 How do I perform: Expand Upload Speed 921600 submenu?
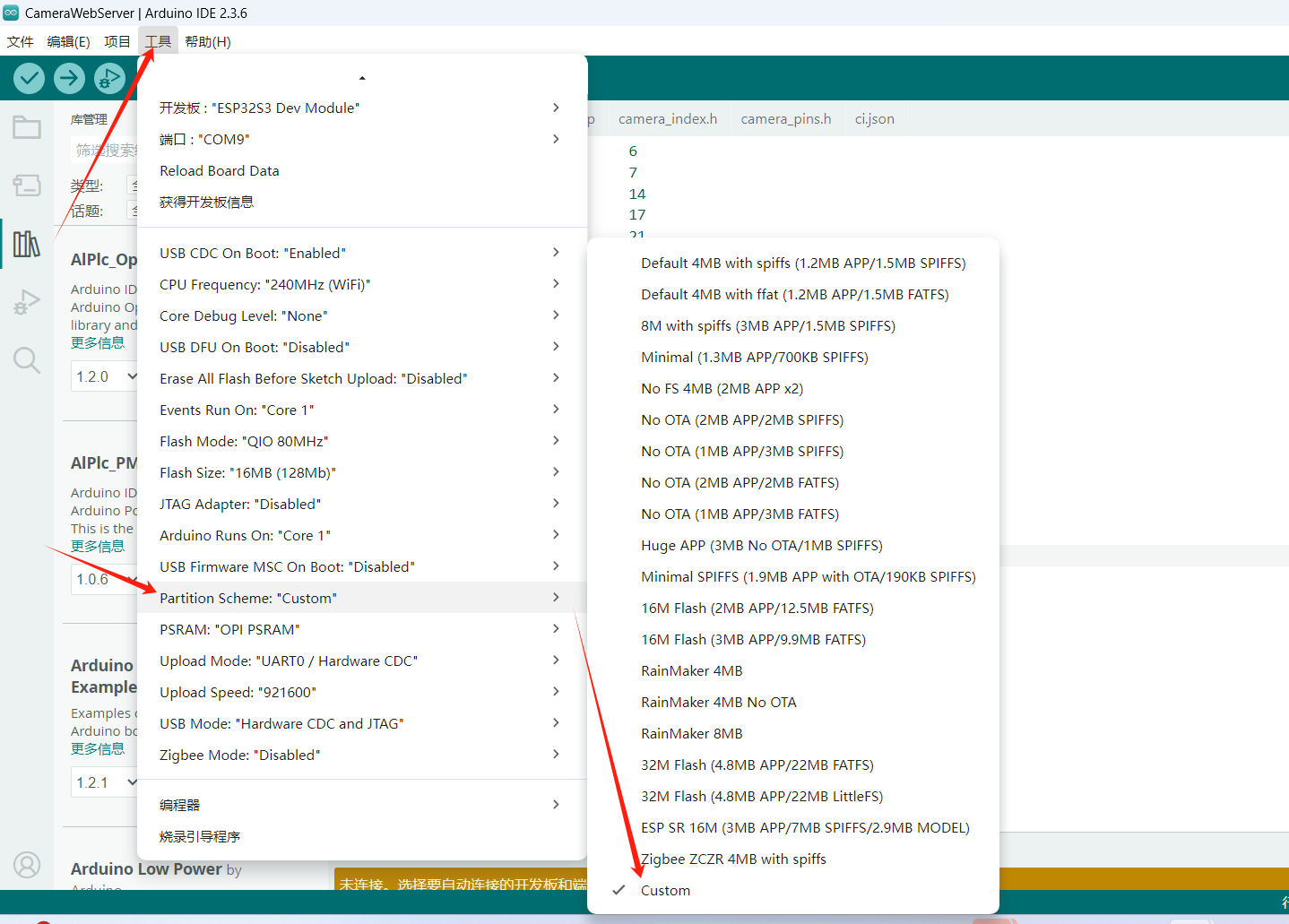coord(362,692)
